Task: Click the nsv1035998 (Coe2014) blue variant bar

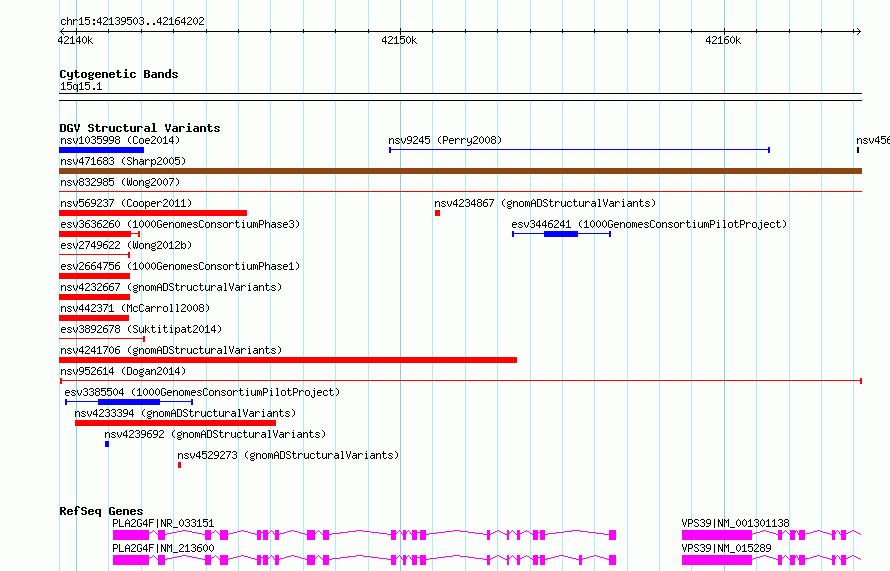Action: tap(102, 150)
